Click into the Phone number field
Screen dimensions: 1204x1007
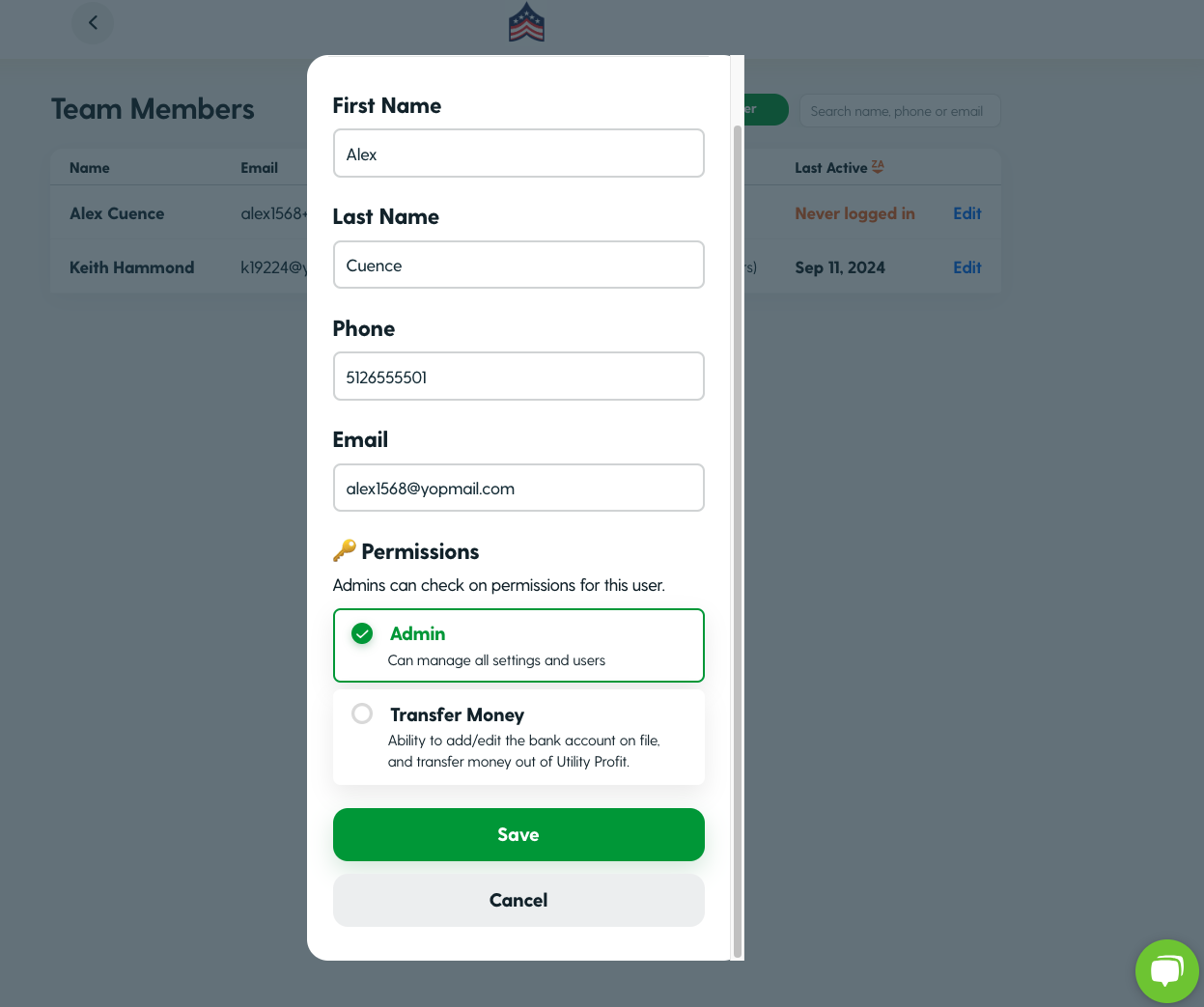(518, 377)
